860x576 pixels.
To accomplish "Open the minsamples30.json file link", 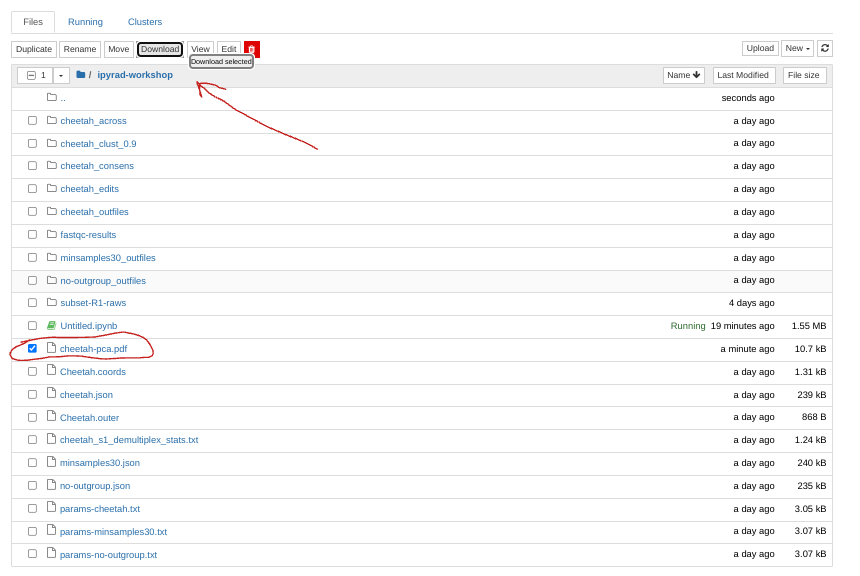I will pyautogui.click(x=100, y=463).
